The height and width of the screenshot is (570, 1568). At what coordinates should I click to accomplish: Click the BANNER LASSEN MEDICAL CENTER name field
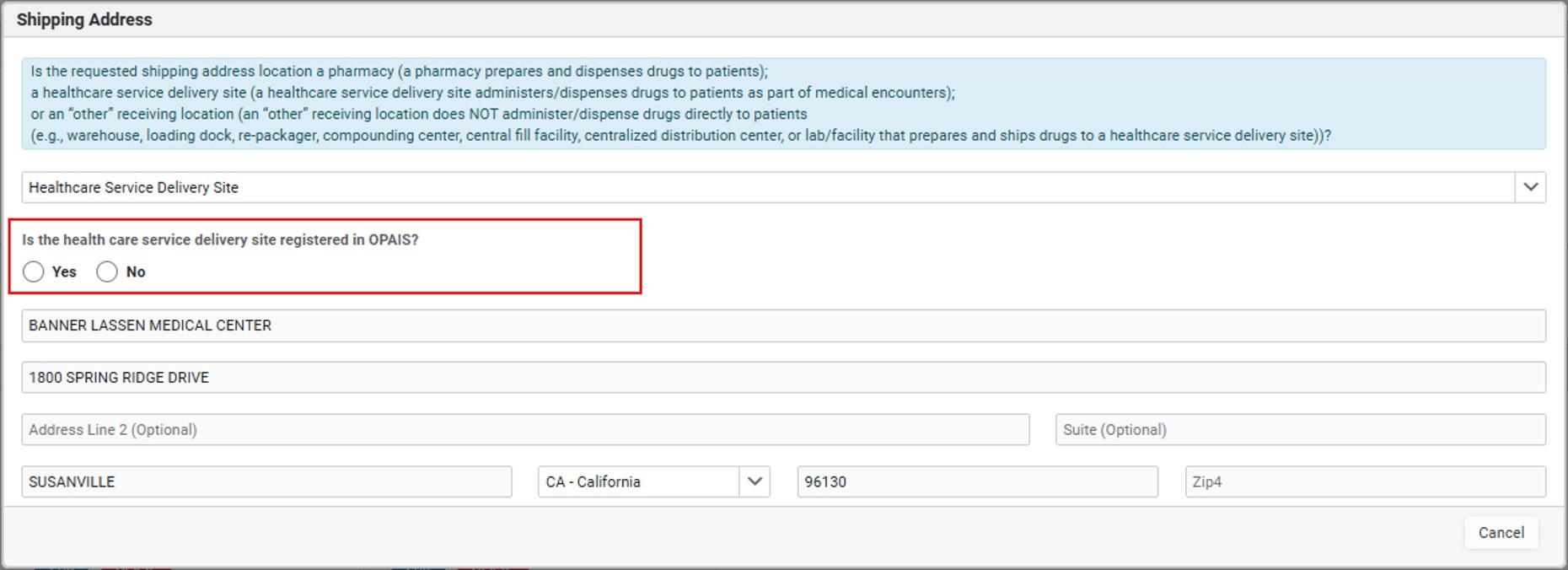pos(784,325)
